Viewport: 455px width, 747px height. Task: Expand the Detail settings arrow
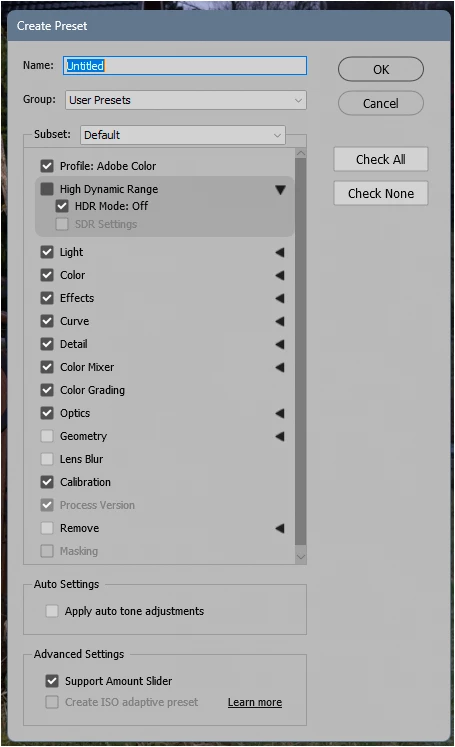[280, 344]
